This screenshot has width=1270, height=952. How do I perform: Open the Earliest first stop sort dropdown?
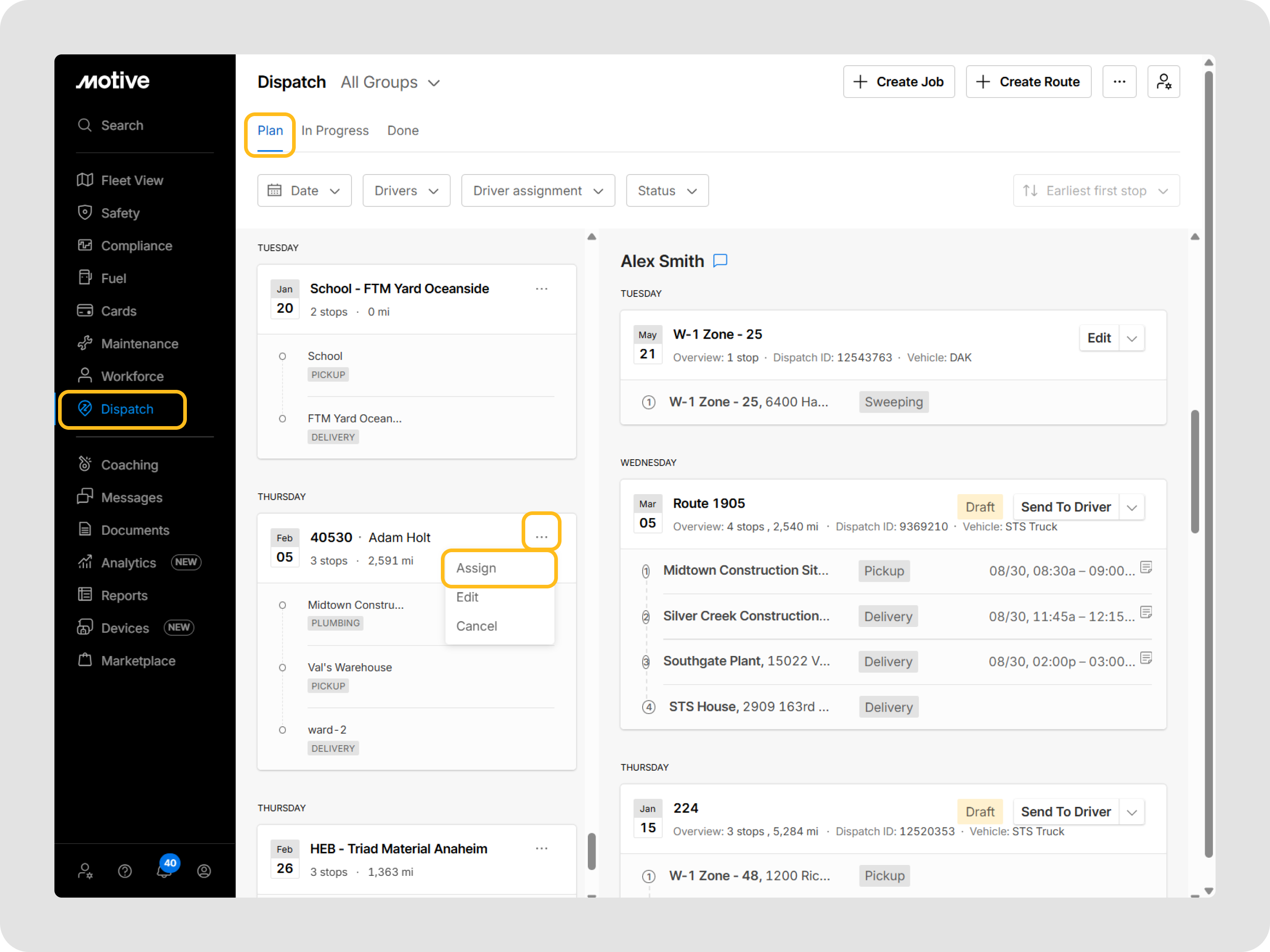pos(1096,190)
